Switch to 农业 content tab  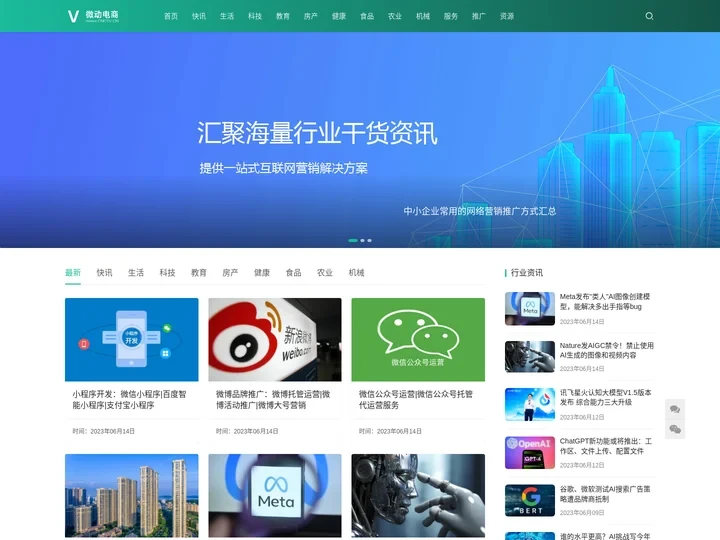pyautogui.click(x=325, y=273)
